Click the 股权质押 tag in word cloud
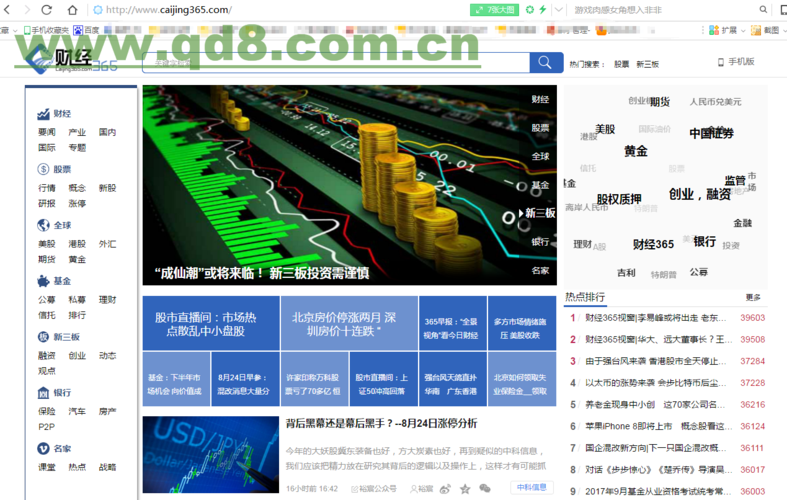787x500 pixels. click(619, 199)
